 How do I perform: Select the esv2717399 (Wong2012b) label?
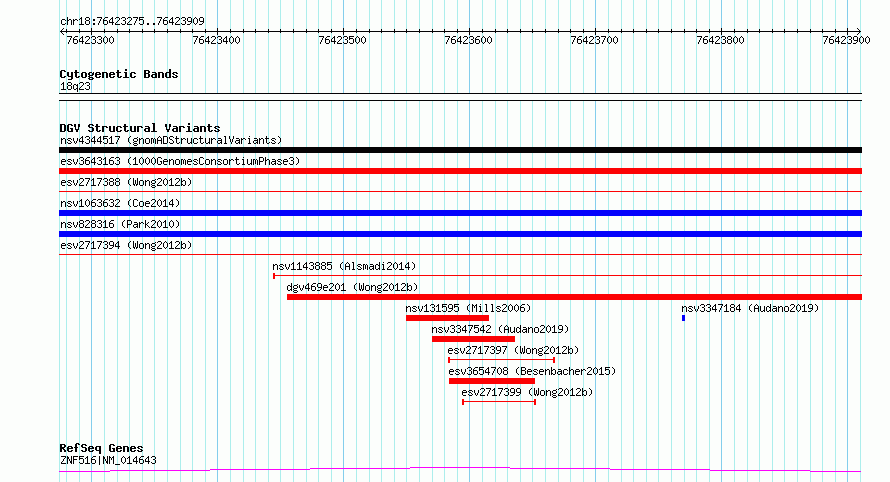pyautogui.click(x=527, y=392)
